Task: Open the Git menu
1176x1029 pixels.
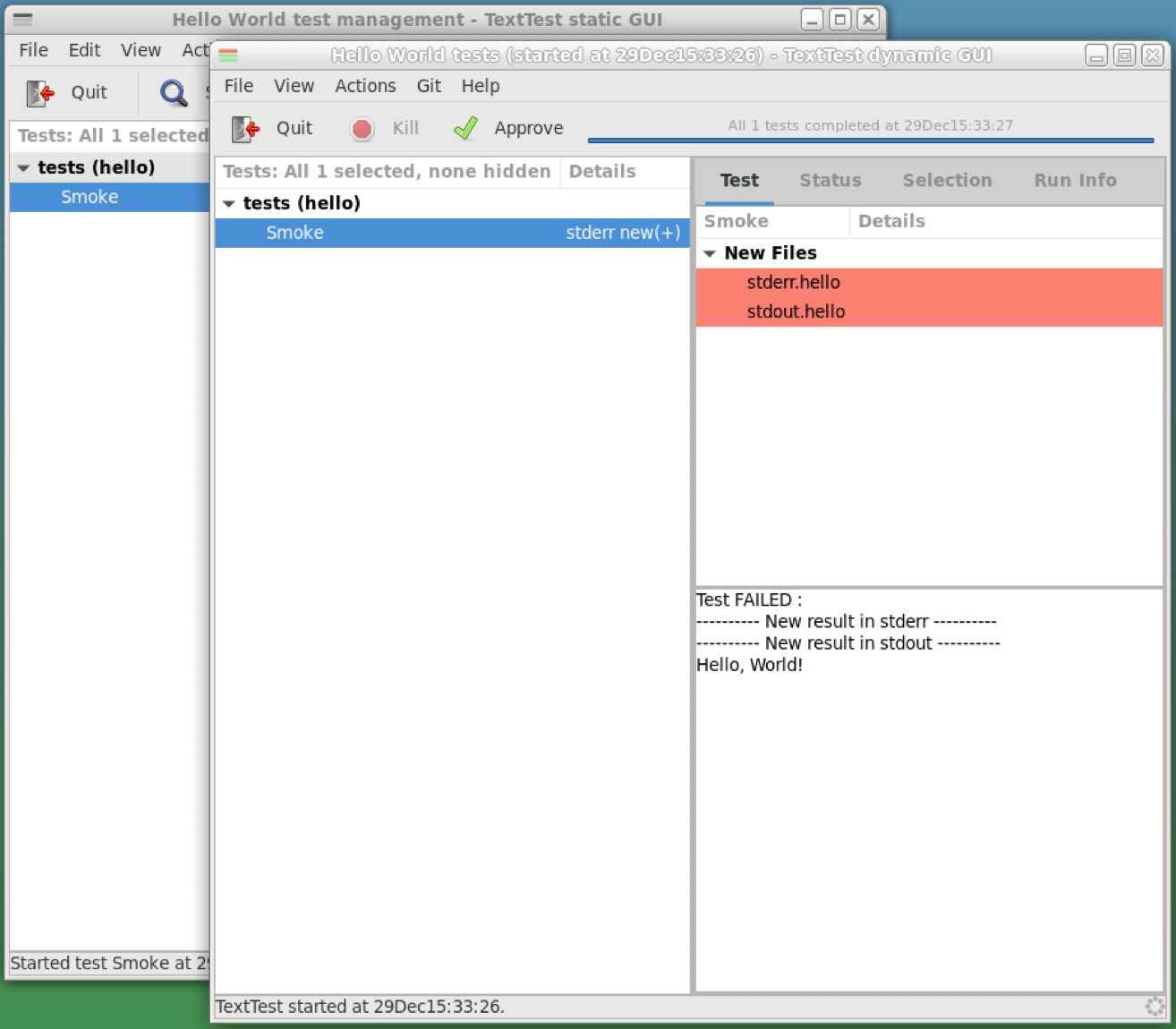Action: 428,86
